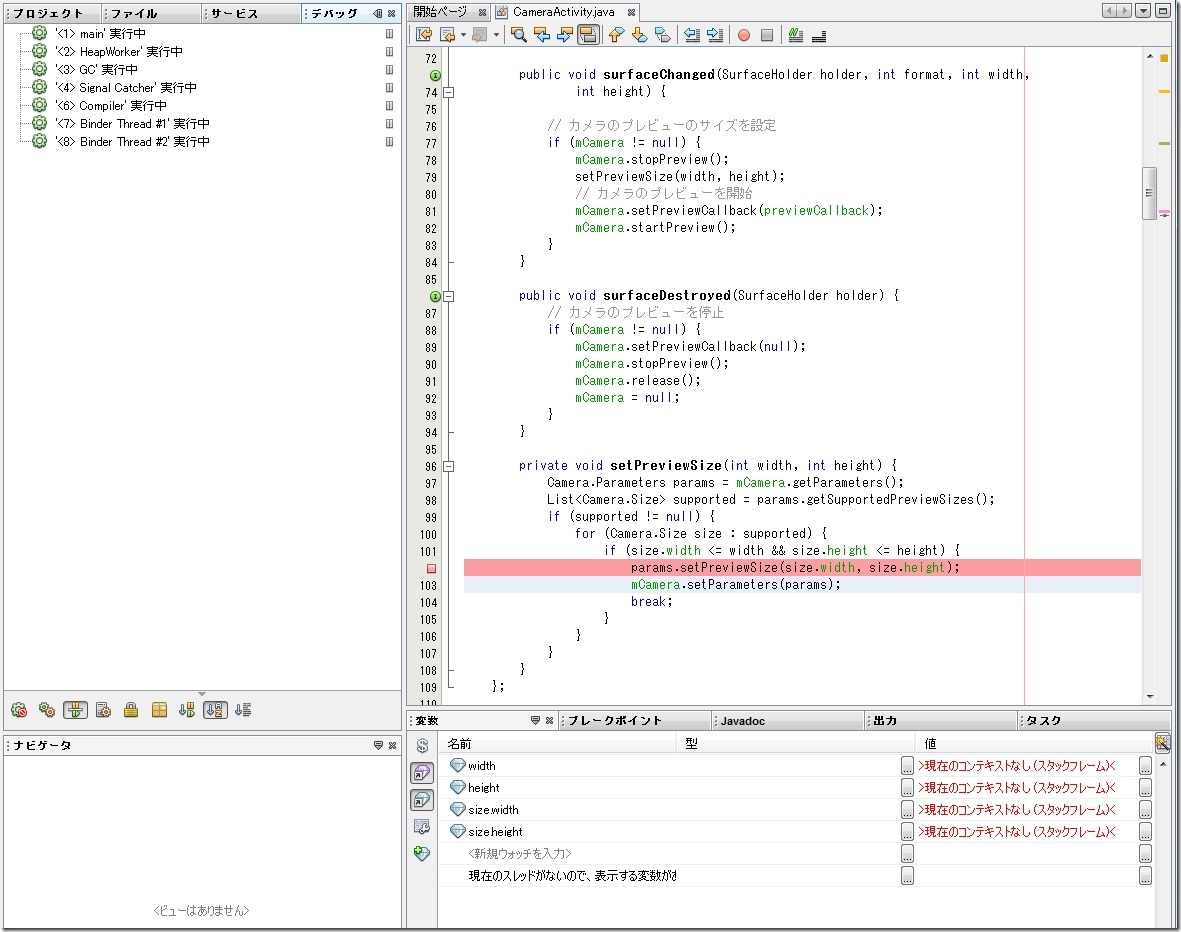The width and height of the screenshot is (1181, 932).
Task: Click the previous bookmark up-arrow icon
Action: 616,35
